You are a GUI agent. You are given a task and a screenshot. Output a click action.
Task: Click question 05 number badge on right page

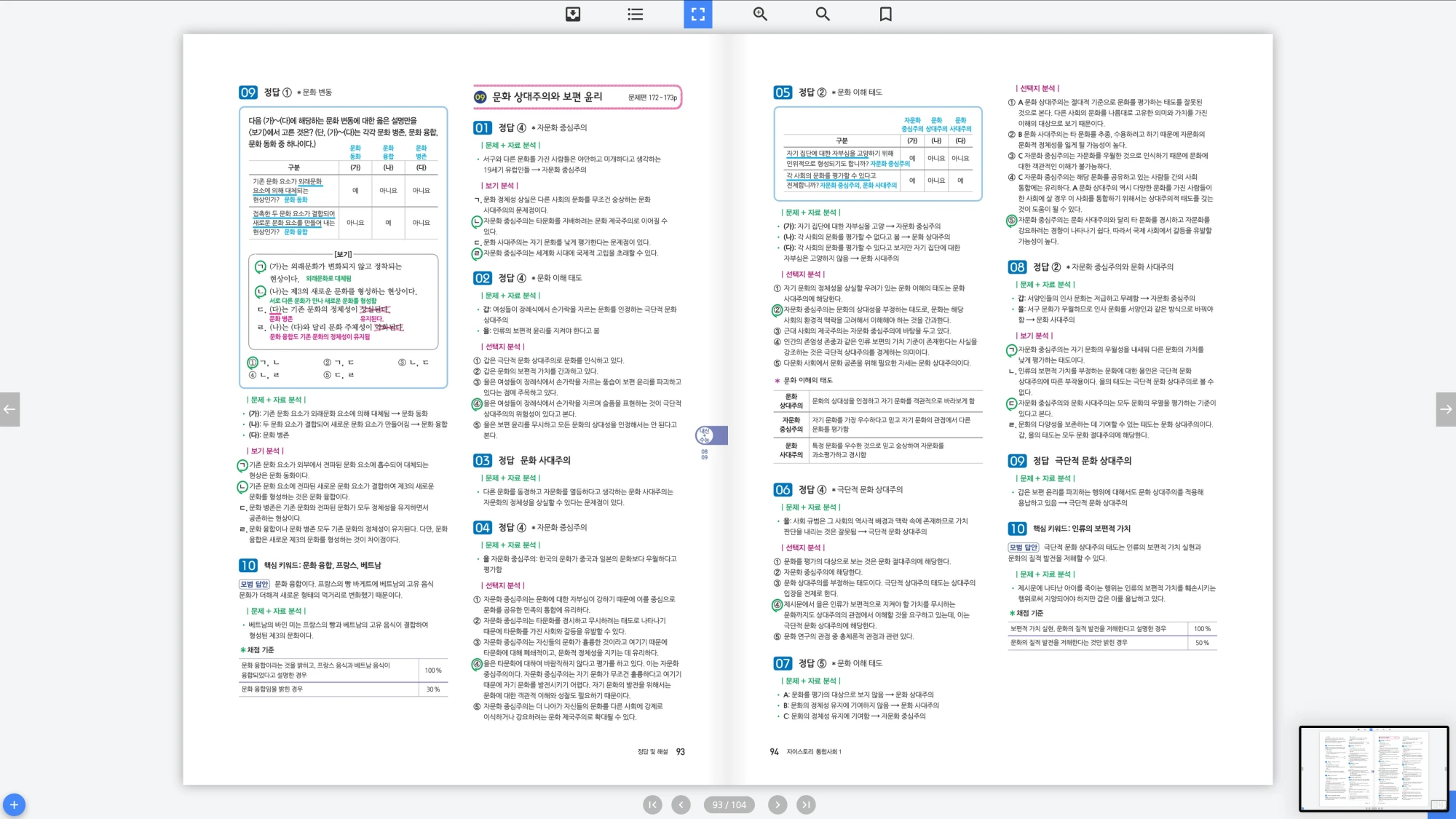782,92
